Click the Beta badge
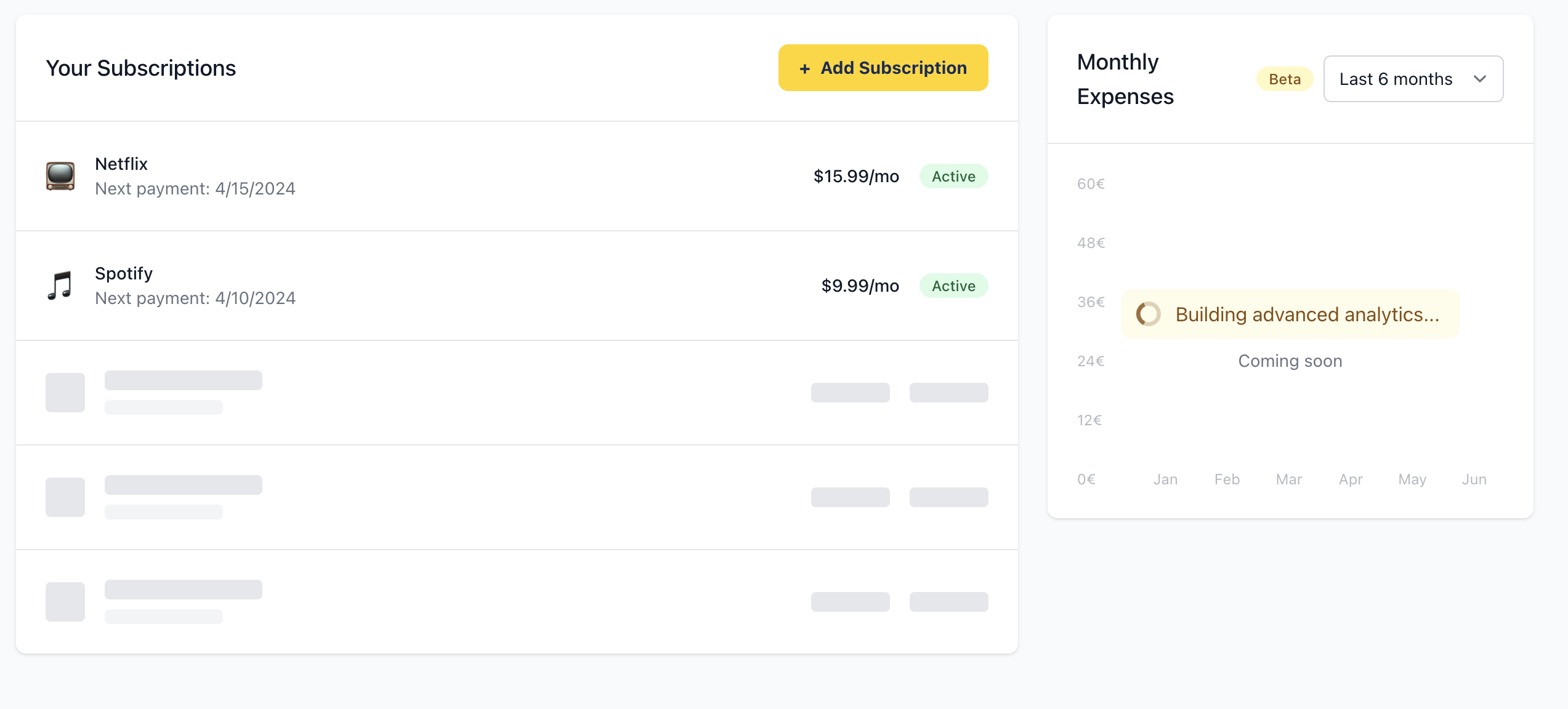 click(1285, 79)
